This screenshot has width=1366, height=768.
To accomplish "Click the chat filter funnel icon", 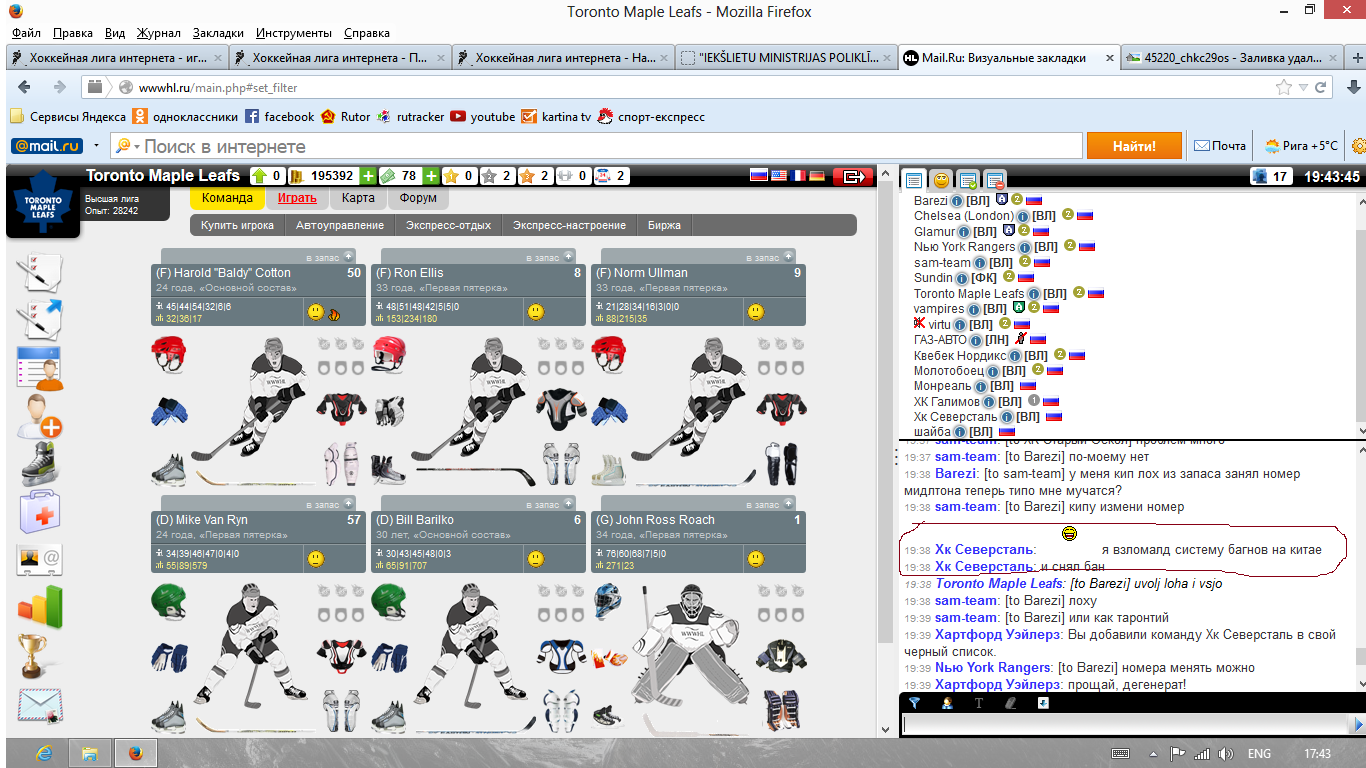I will pyautogui.click(x=914, y=703).
